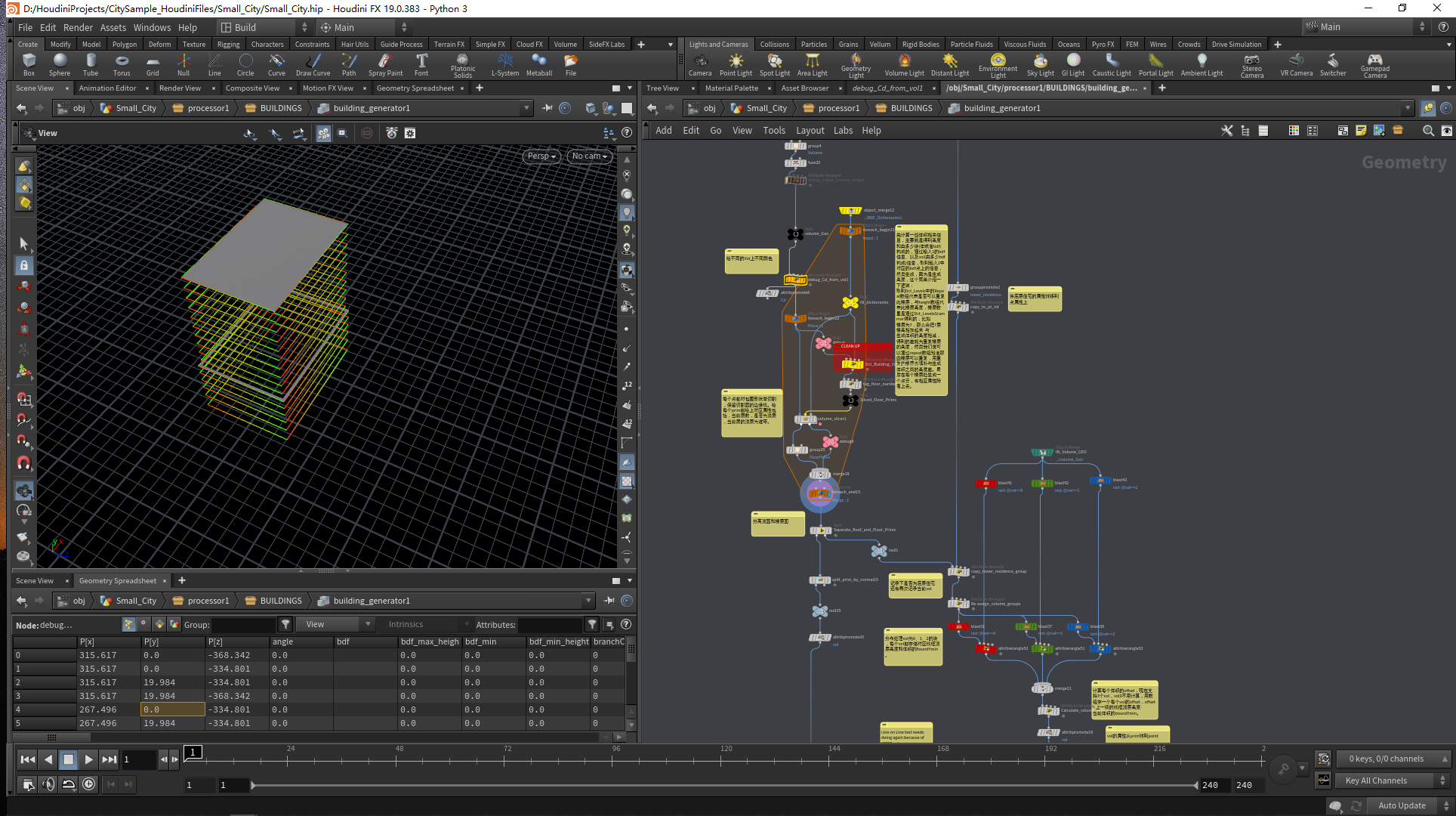Screen dimensions: 1456x816
Task: Click the Metaball tool icon
Action: coord(538,64)
